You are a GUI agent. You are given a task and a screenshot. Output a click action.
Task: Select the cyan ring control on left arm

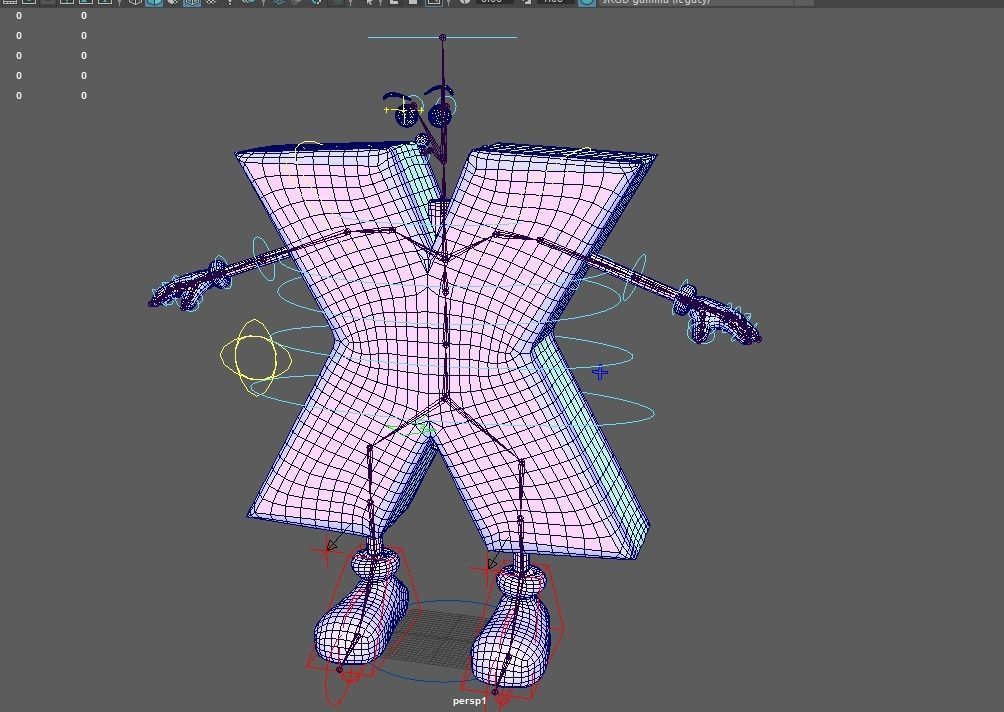click(x=263, y=259)
